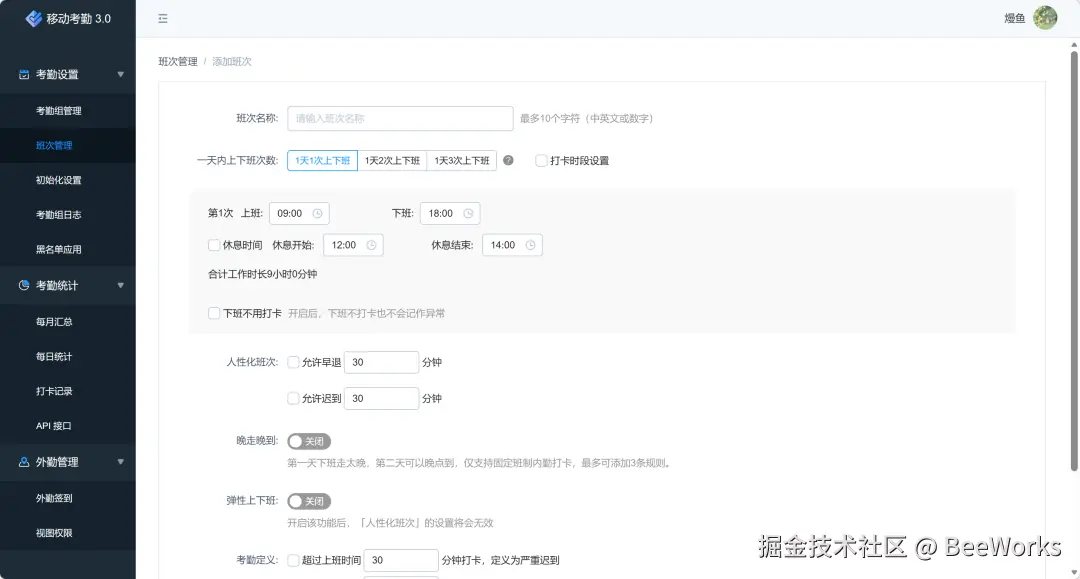Go back via 班次管理 breadcrumb link
The height and width of the screenshot is (579, 1080).
coord(178,61)
